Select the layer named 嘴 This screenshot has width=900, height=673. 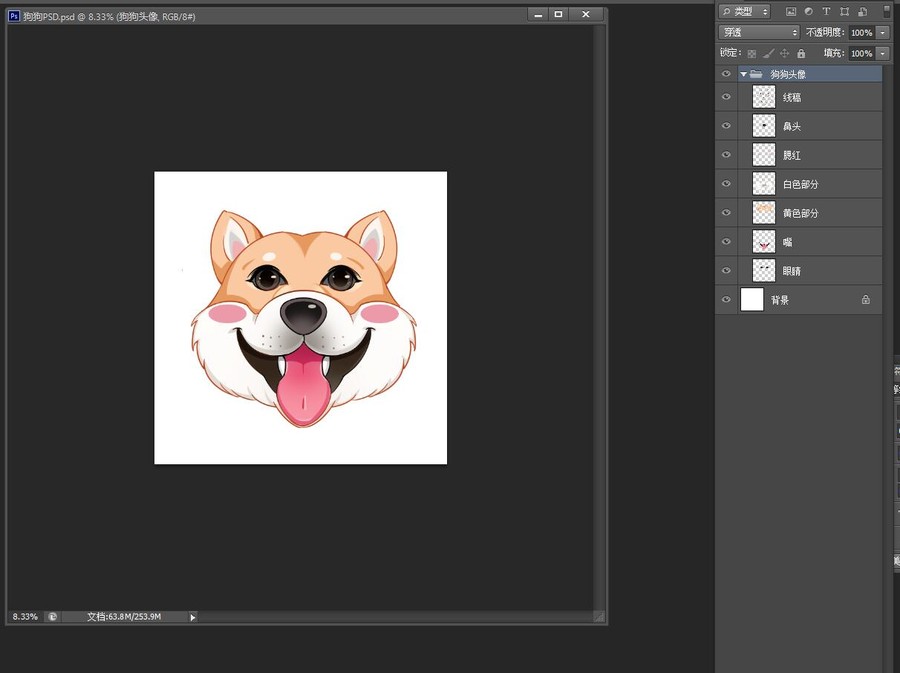coord(788,242)
